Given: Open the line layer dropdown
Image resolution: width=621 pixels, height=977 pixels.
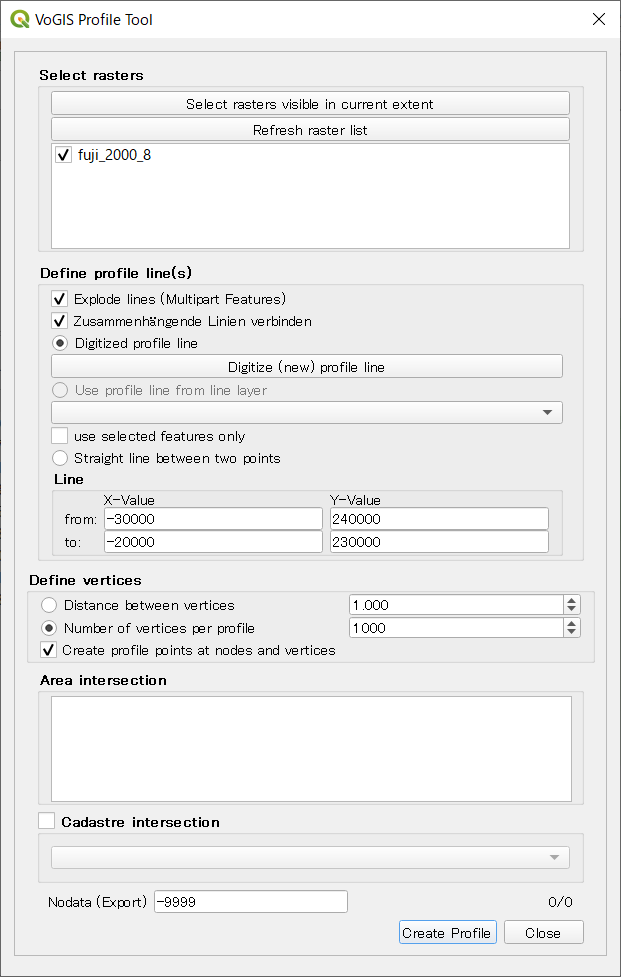Looking at the screenshot, I should click(306, 412).
